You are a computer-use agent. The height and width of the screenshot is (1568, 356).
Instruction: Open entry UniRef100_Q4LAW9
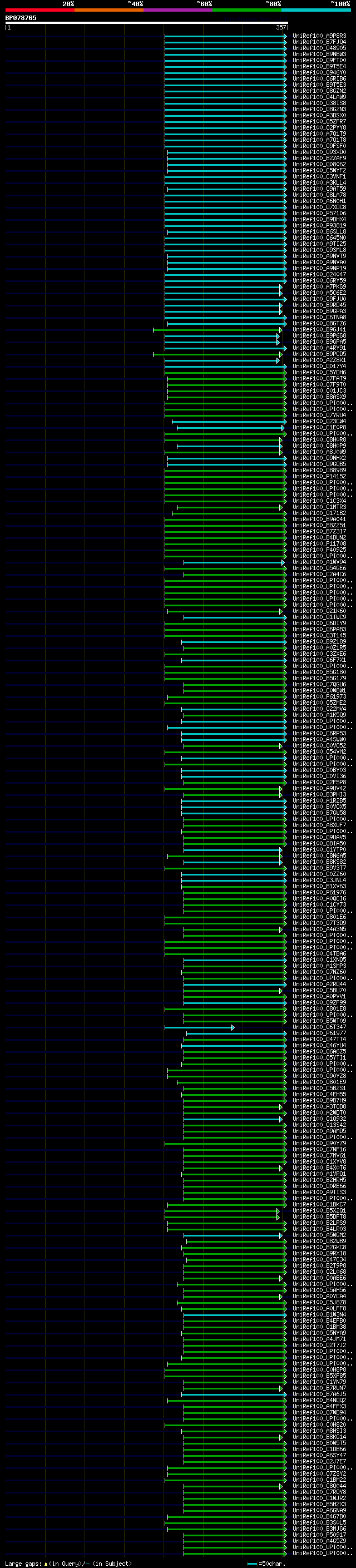(x=319, y=97)
